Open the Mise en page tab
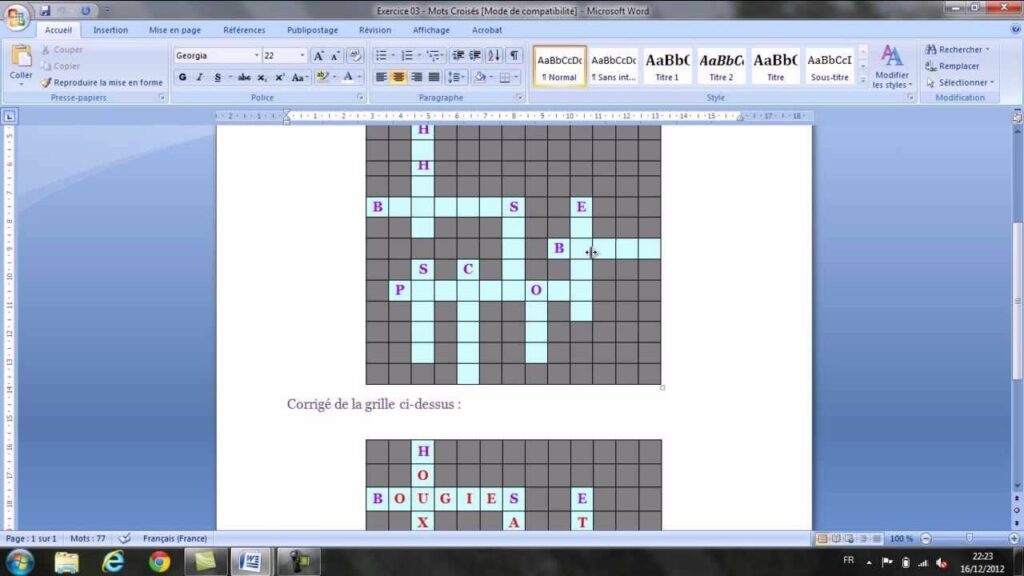 (x=175, y=30)
